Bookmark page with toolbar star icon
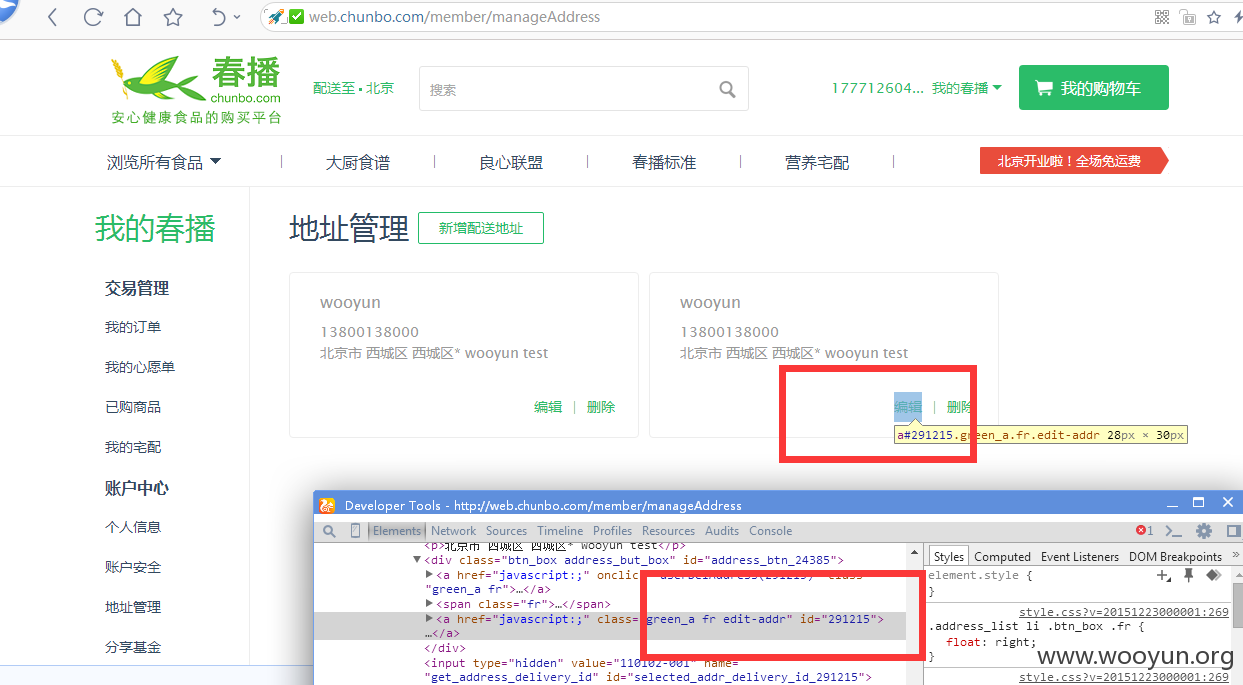The width and height of the screenshot is (1243, 685). coord(172,17)
